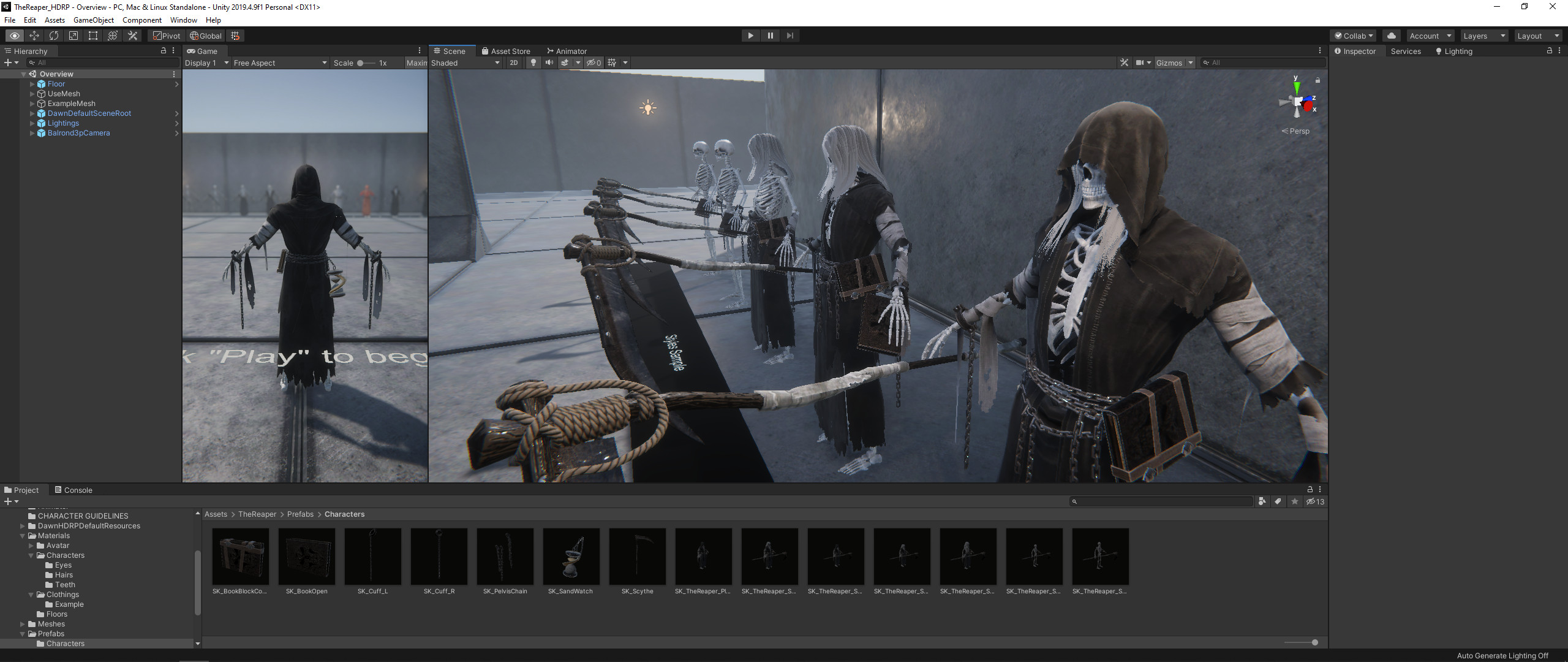Select the Rotate tool
Image resolution: width=1568 pixels, height=662 pixels.
tap(54, 36)
